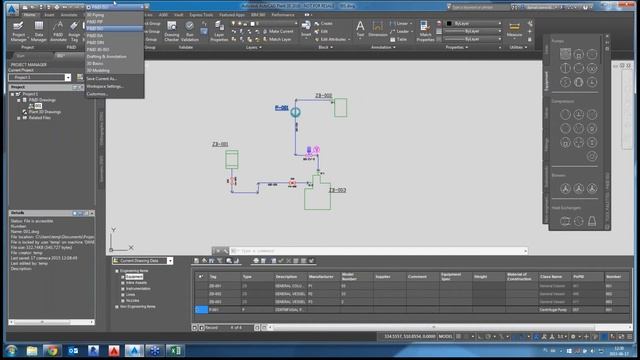Viewport: 640px width, 360px height.
Task: Expand the Properties ribbon panel
Action: click(456, 47)
